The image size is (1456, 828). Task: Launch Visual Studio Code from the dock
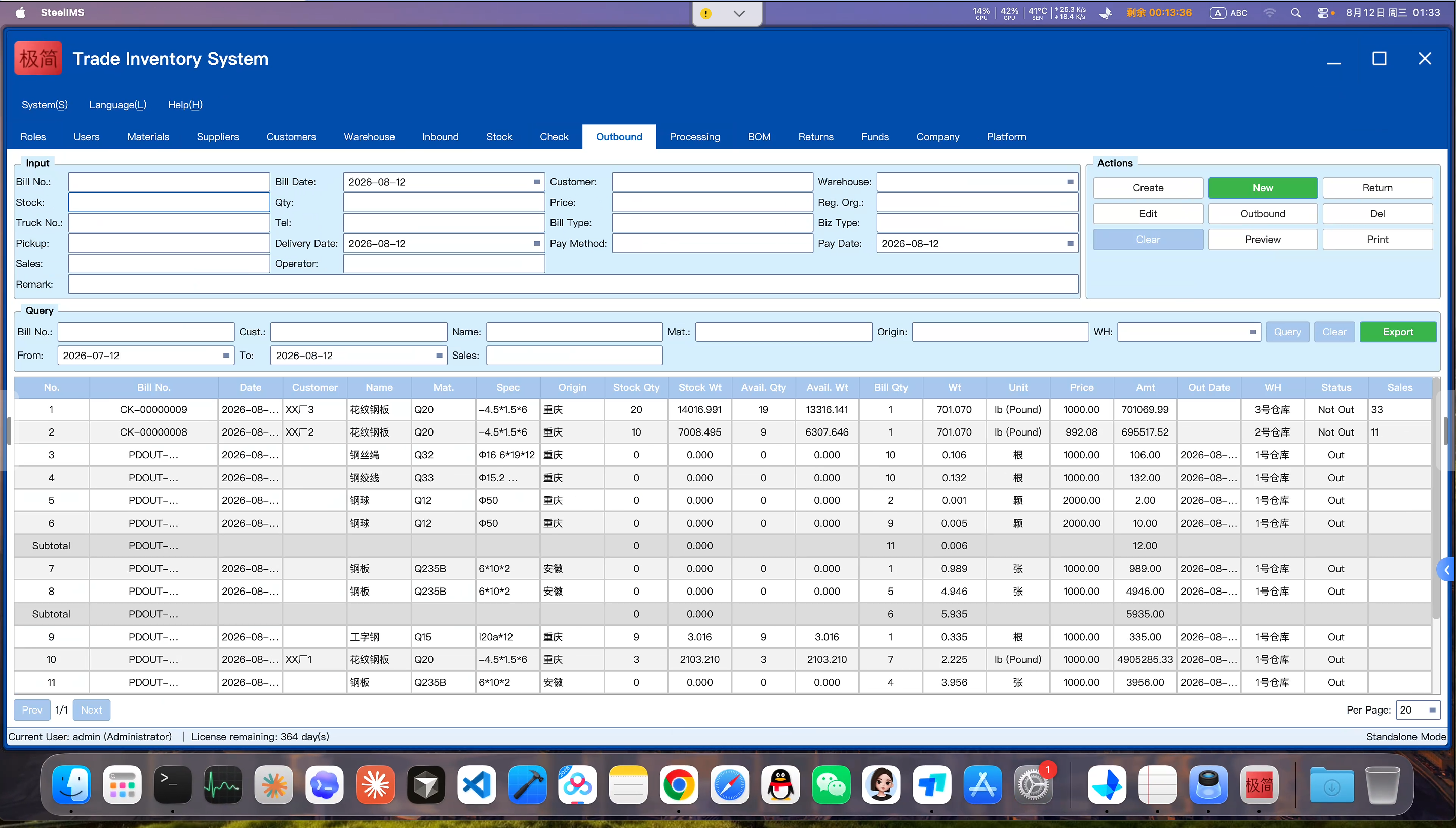[477, 785]
